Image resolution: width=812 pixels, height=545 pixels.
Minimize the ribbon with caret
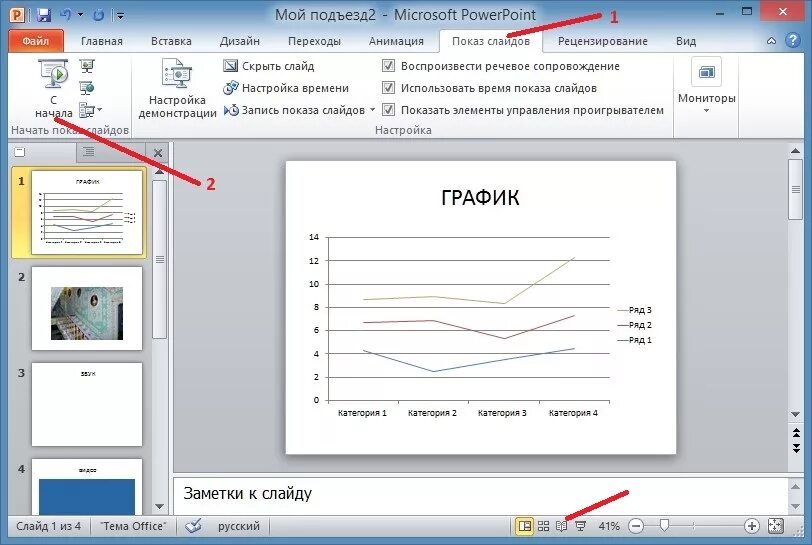[x=771, y=41]
